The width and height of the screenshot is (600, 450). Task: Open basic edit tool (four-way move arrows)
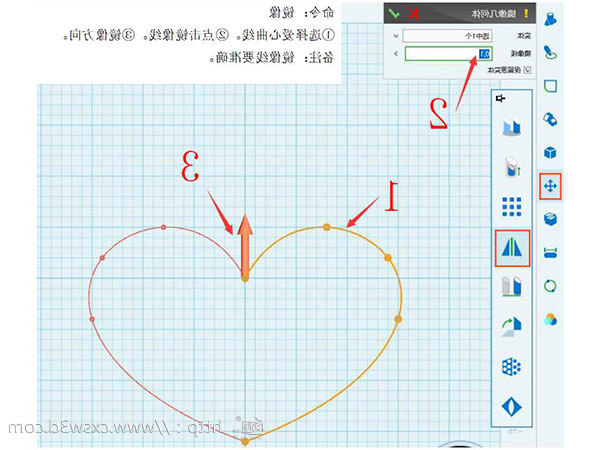click(550, 186)
